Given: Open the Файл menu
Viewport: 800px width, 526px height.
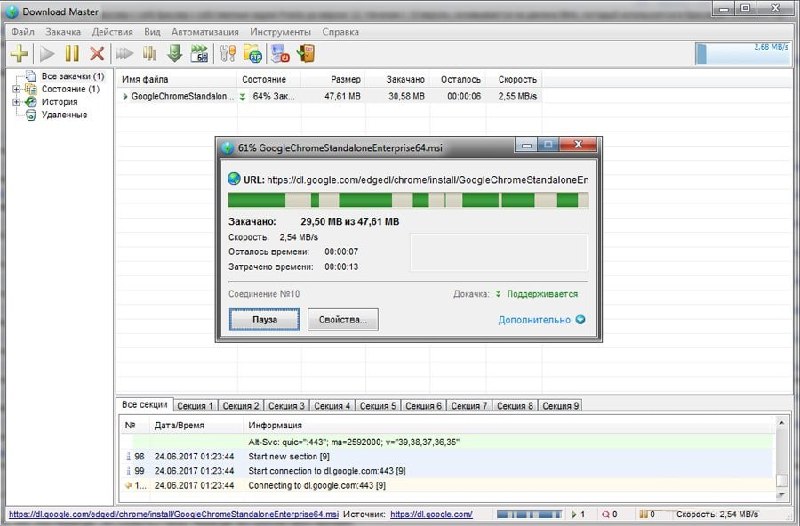Looking at the screenshot, I should tap(23, 32).
